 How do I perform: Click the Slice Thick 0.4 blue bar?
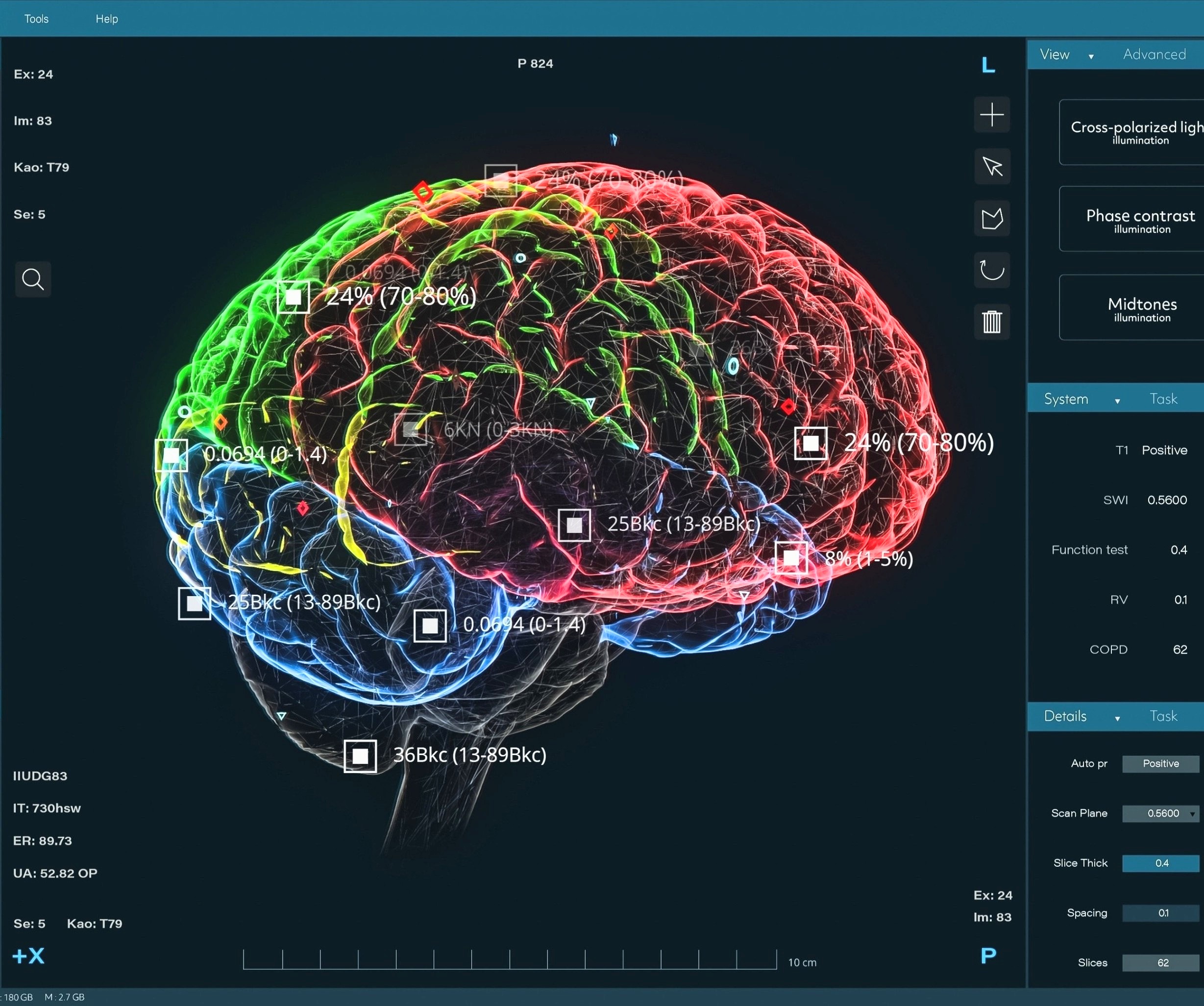click(1160, 863)
